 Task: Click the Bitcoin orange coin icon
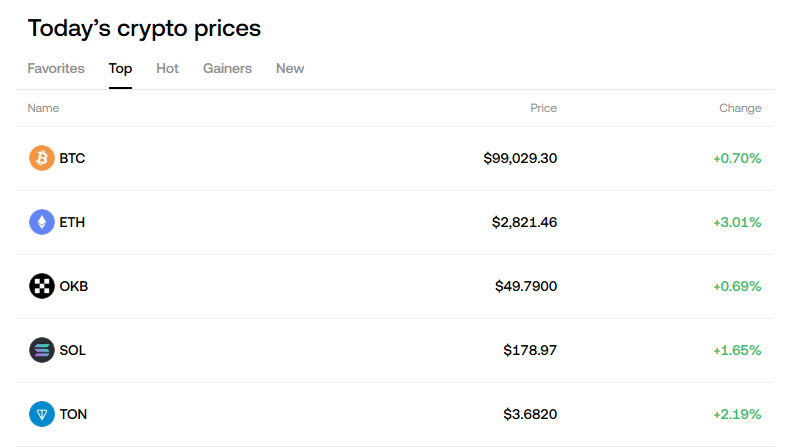(x=42, y=158)
